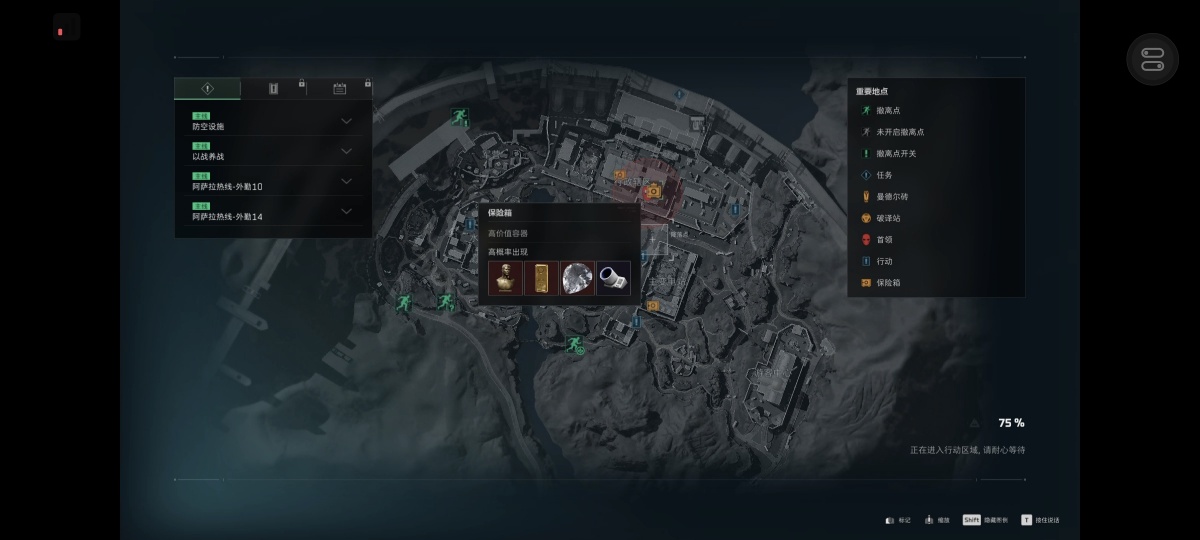1200x540 pixels.
Task: Expand 阿萨拉热线-外勤10 mission details
Action: pos(271,181)
